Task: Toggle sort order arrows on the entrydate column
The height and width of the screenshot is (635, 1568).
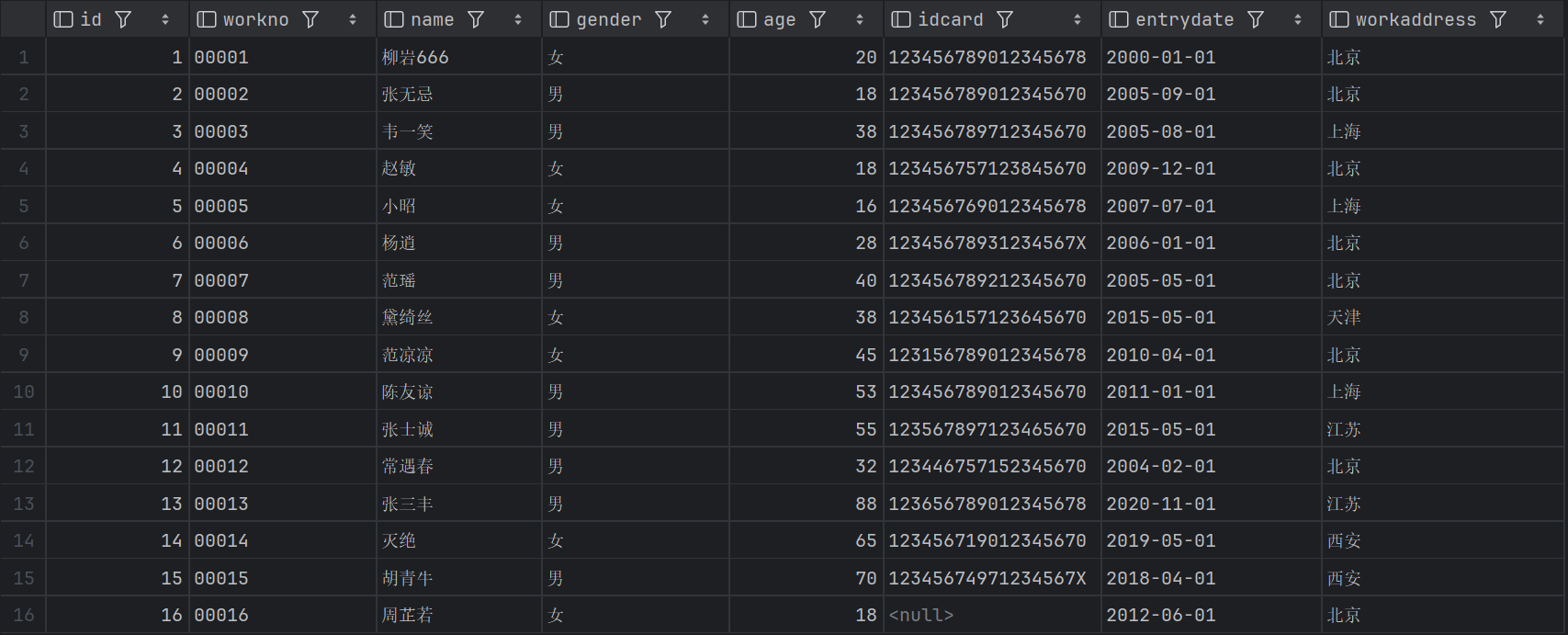Action: 1298,19
